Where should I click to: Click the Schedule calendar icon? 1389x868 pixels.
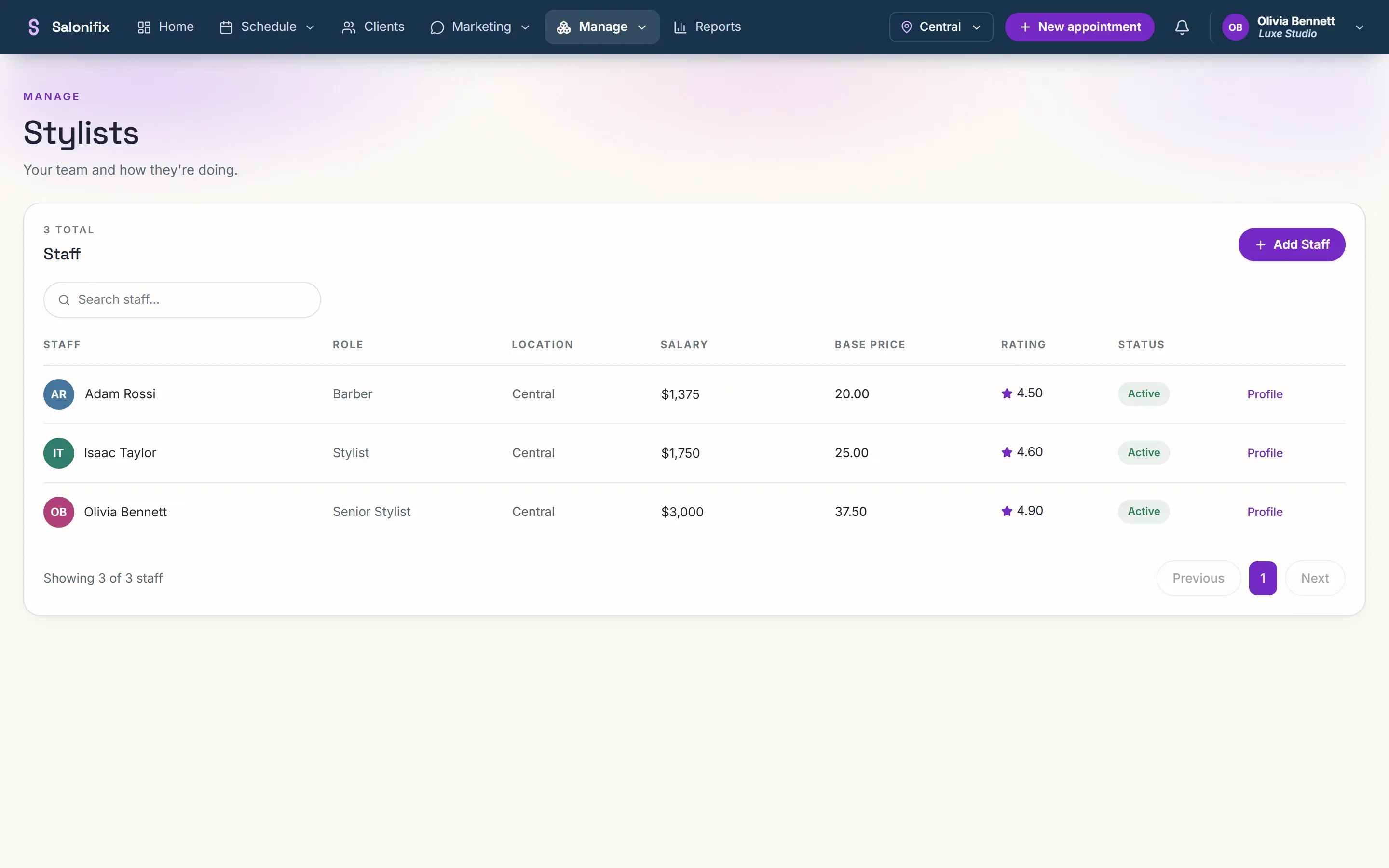coord(226,27)
